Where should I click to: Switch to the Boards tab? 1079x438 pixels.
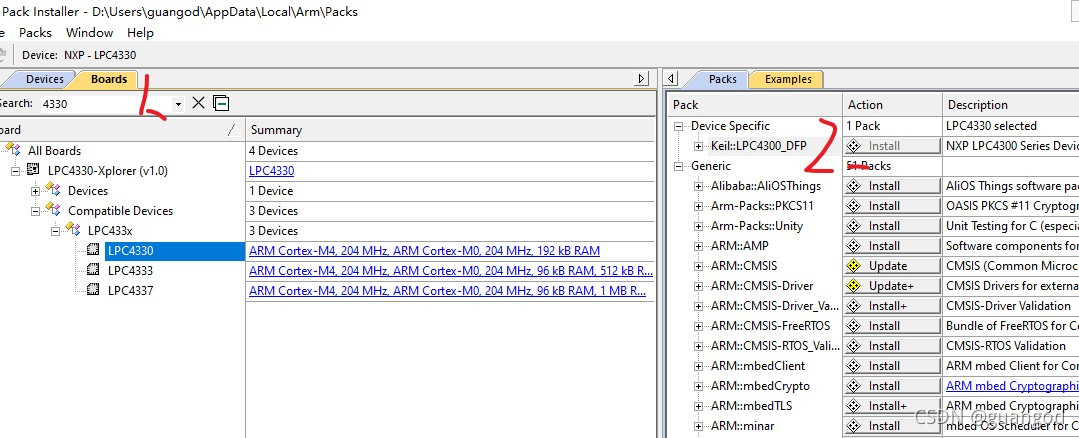click(109, 79)
